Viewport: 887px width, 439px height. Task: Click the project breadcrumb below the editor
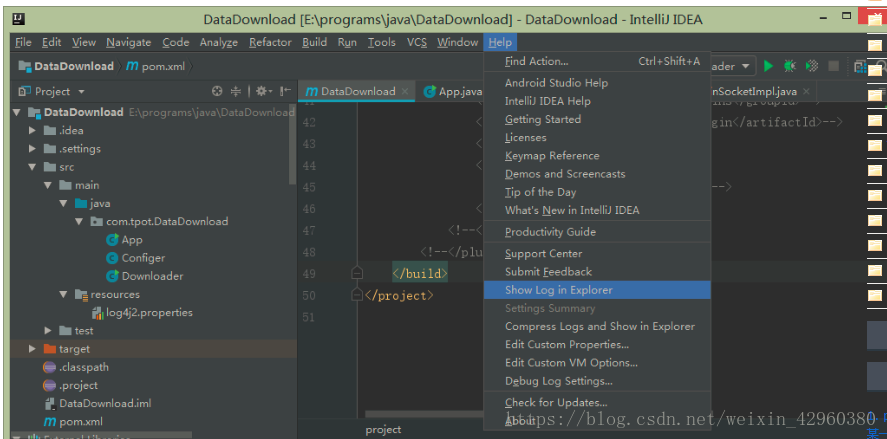383,430
